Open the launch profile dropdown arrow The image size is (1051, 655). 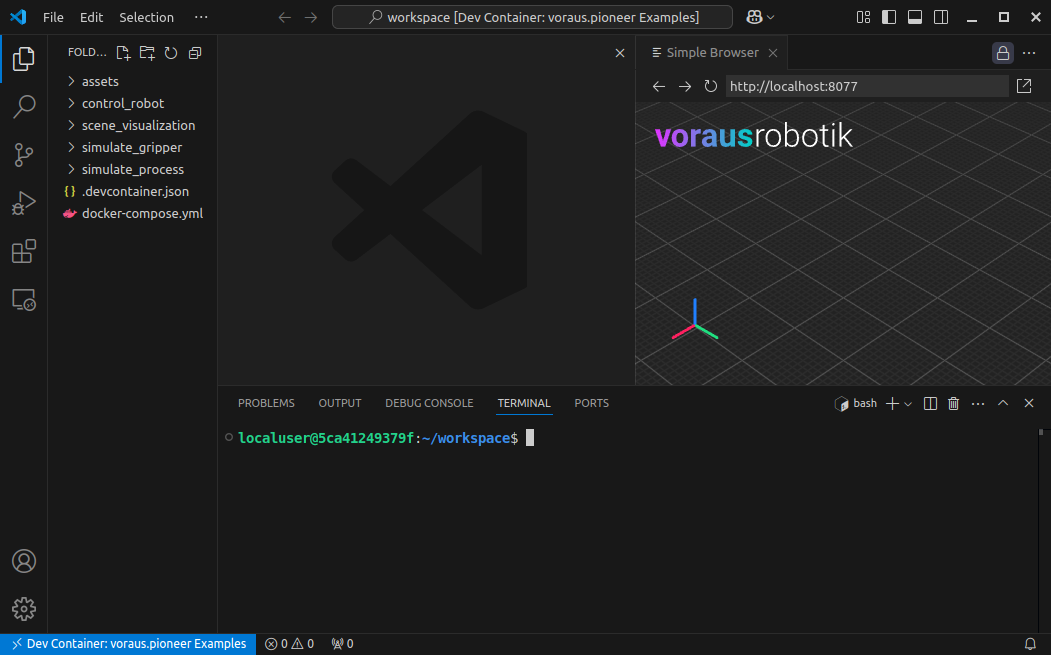tap(908, 404)
